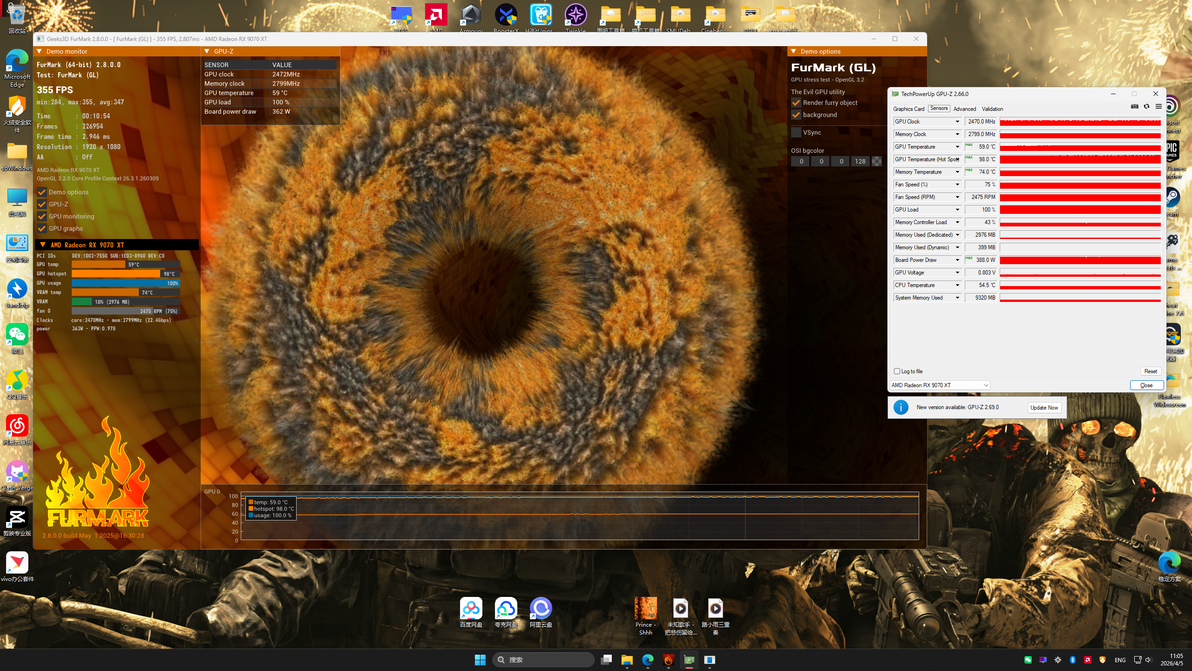The height and width of the screenshot is (671, 1192).
Task: Switch to GPU-Z in the taskbar
Action: [x=689, y=660]
